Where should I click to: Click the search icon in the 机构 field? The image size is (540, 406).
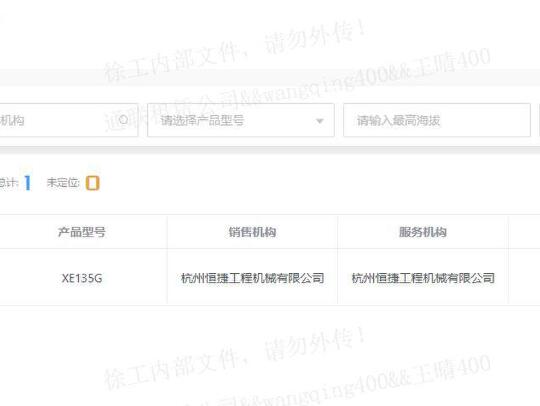[123, 120]
